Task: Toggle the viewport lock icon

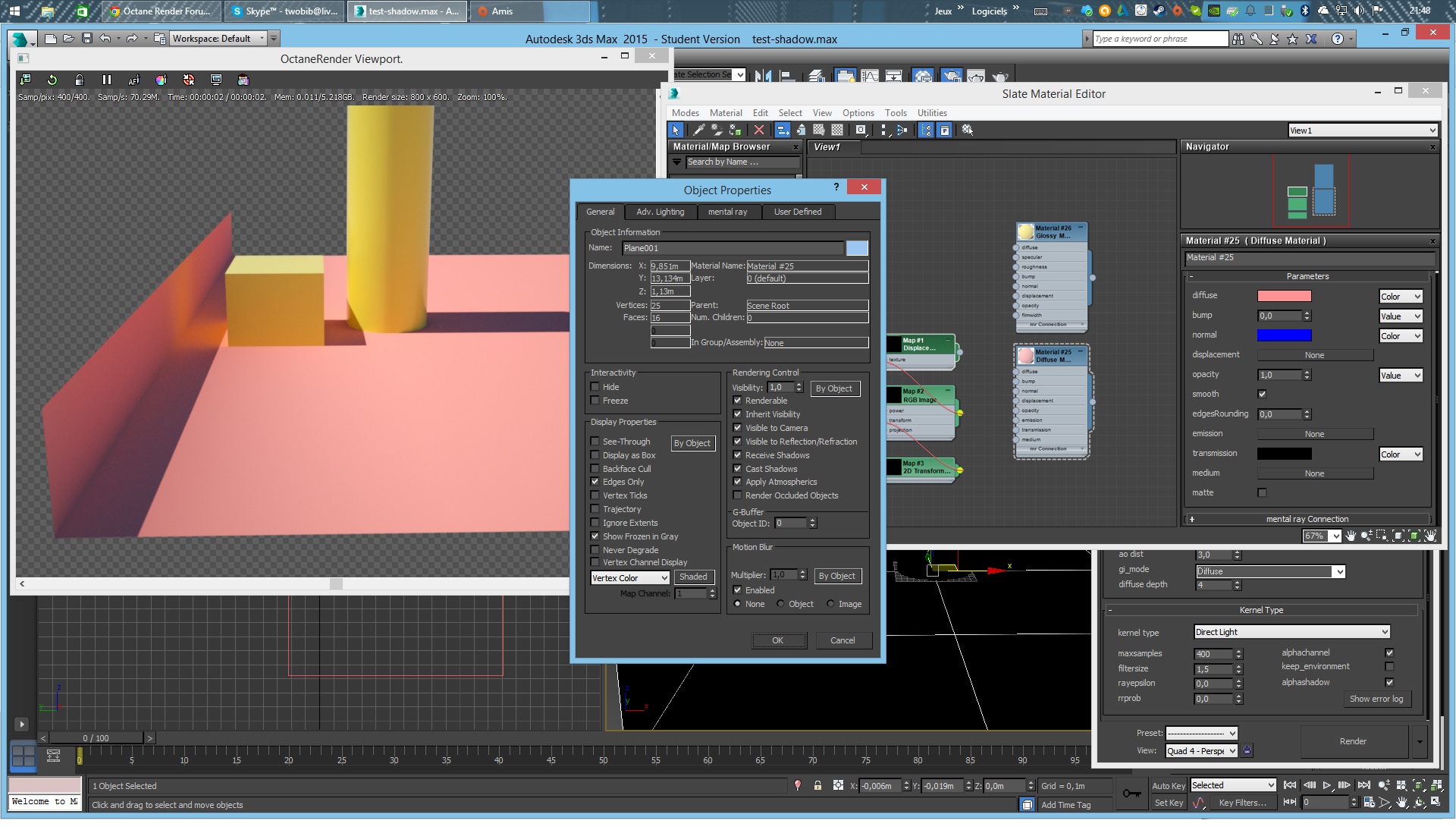Action: tap(79, 80)
